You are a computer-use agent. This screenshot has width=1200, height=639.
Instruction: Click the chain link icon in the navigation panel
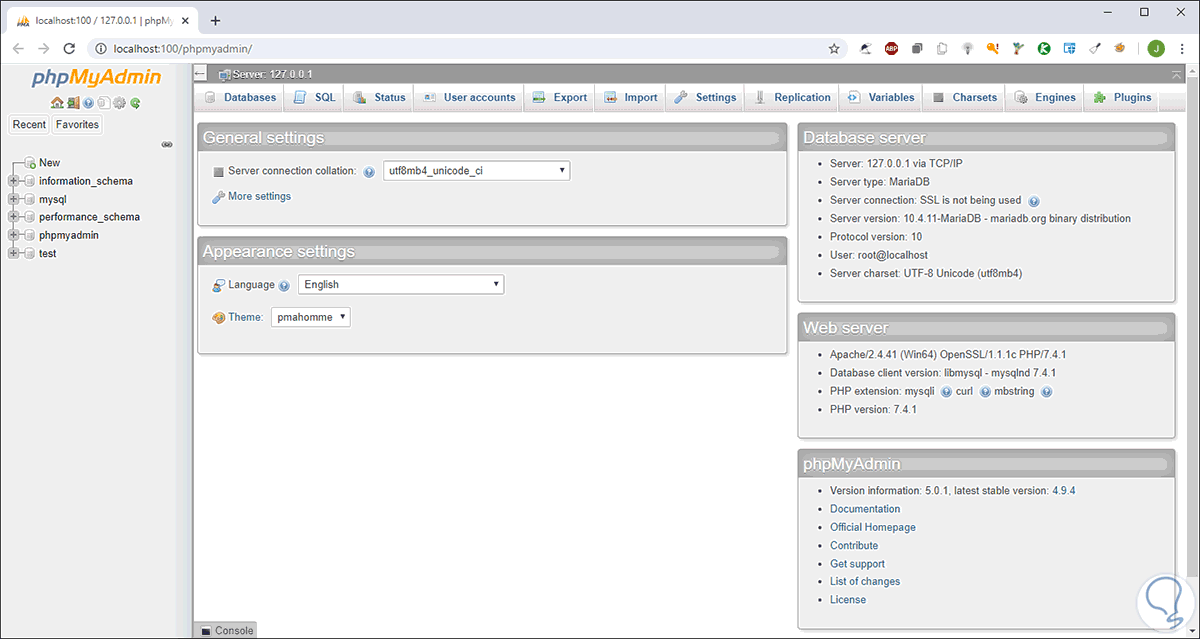click(167, 144)
